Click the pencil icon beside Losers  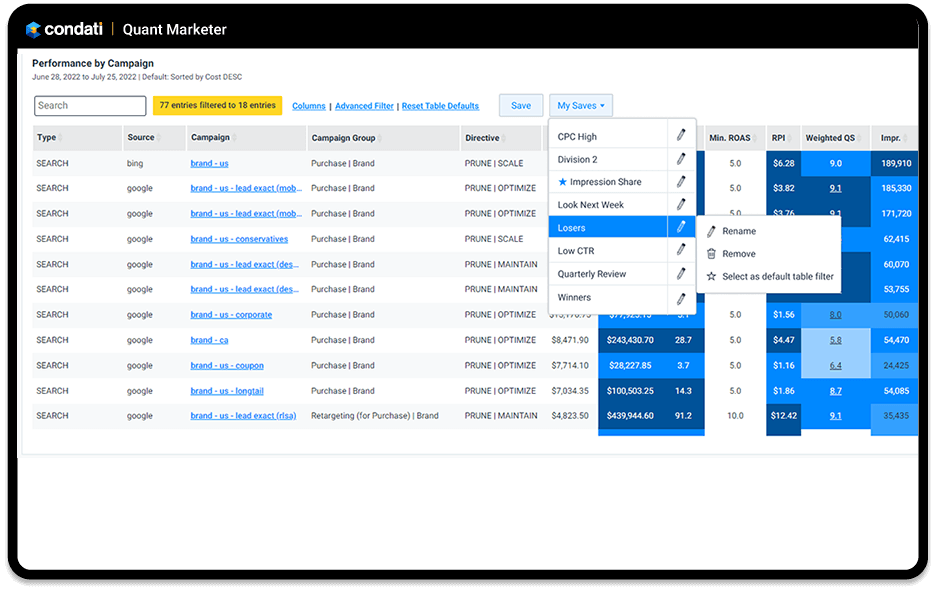[x=681, y=226]
